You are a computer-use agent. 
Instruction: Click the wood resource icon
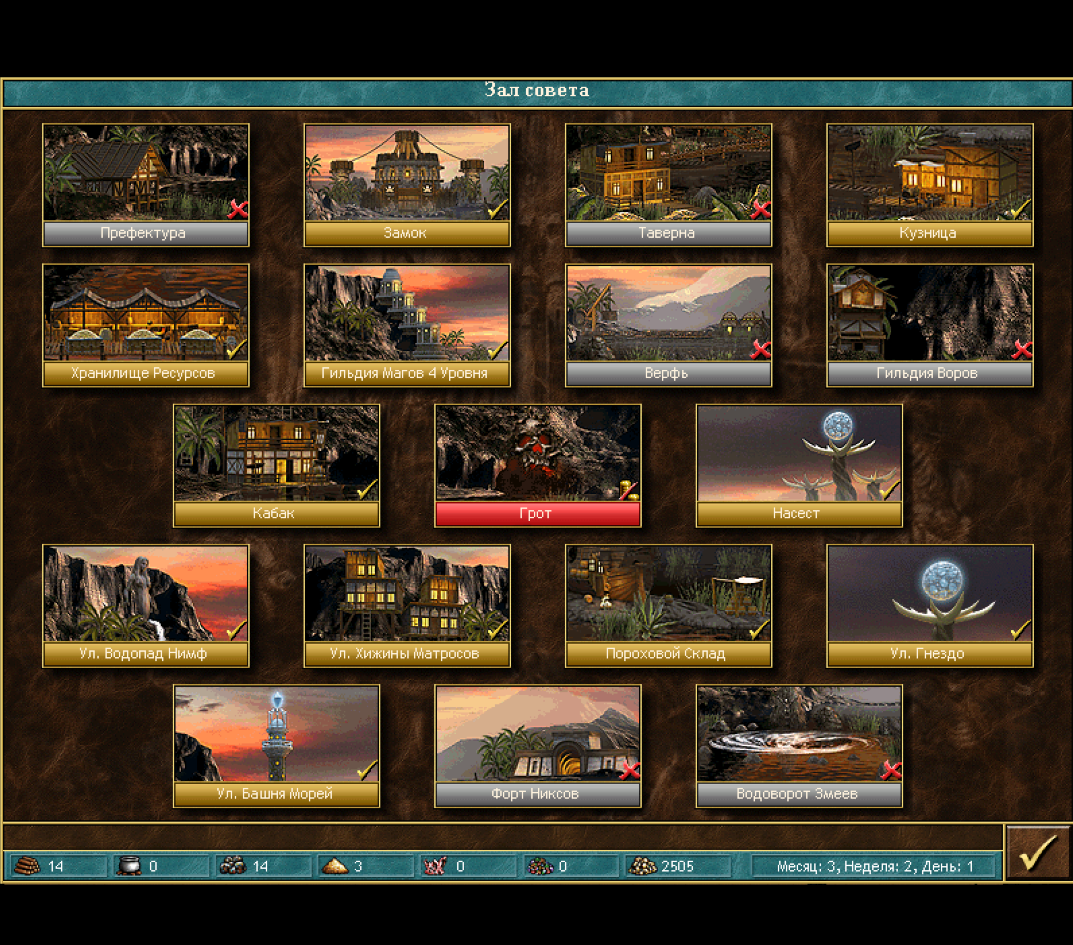tap(27, 866)
